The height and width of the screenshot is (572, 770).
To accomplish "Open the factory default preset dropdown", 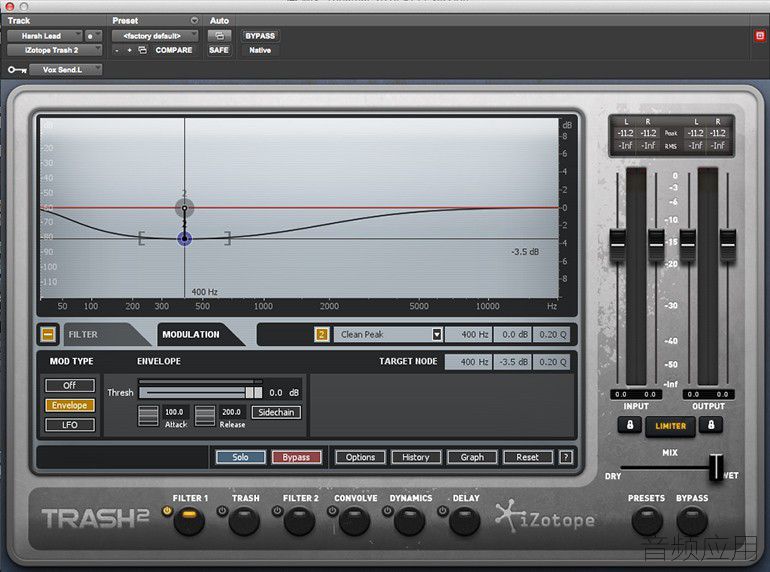I will [155, 36].
